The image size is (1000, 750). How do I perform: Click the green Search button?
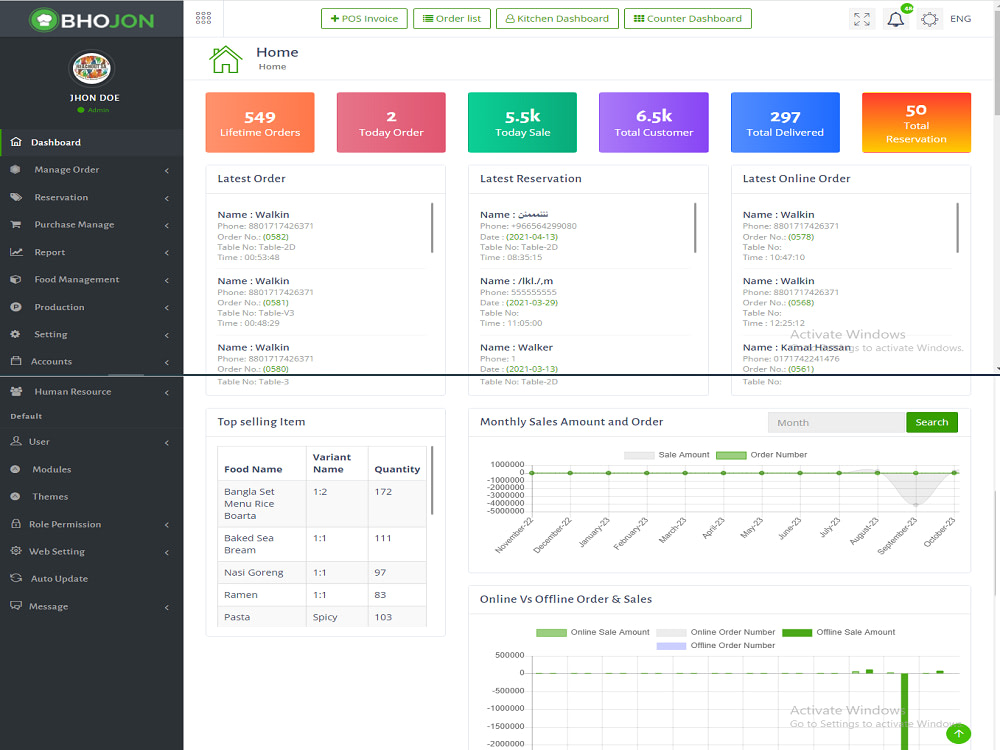[x=931, y=422]
